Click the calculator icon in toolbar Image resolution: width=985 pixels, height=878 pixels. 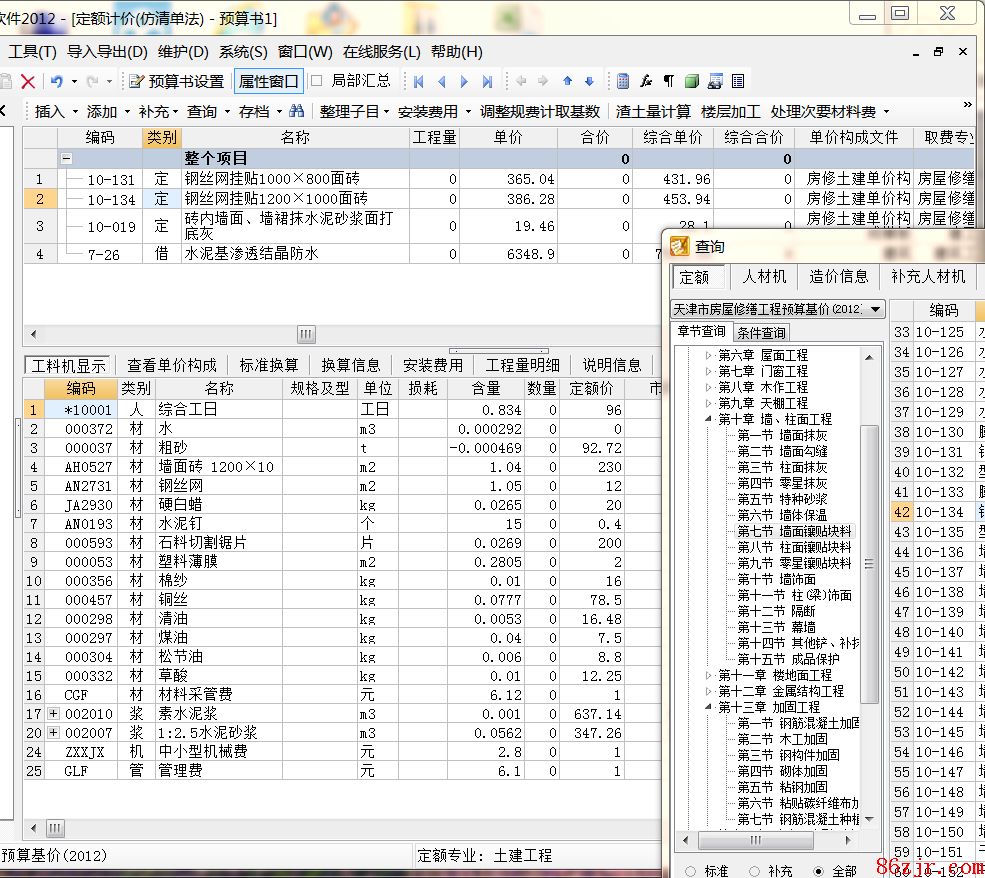623,82
